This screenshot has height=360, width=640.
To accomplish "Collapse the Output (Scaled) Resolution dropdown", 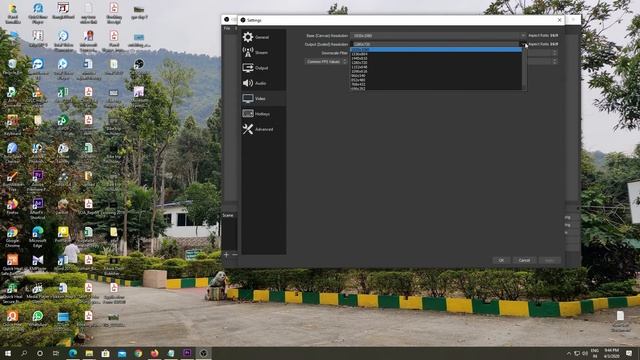I will (x=522, y=44).
